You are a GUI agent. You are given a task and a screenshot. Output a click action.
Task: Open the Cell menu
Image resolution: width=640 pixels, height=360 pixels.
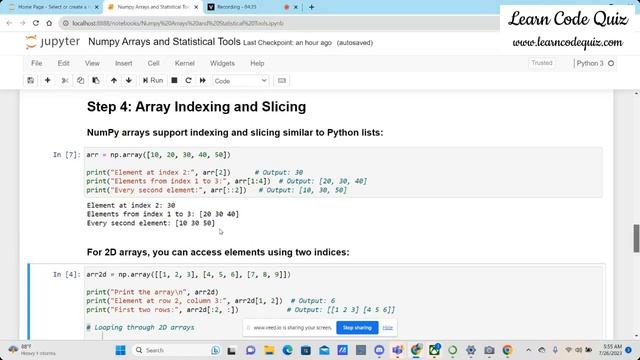[x=153, y=63]
